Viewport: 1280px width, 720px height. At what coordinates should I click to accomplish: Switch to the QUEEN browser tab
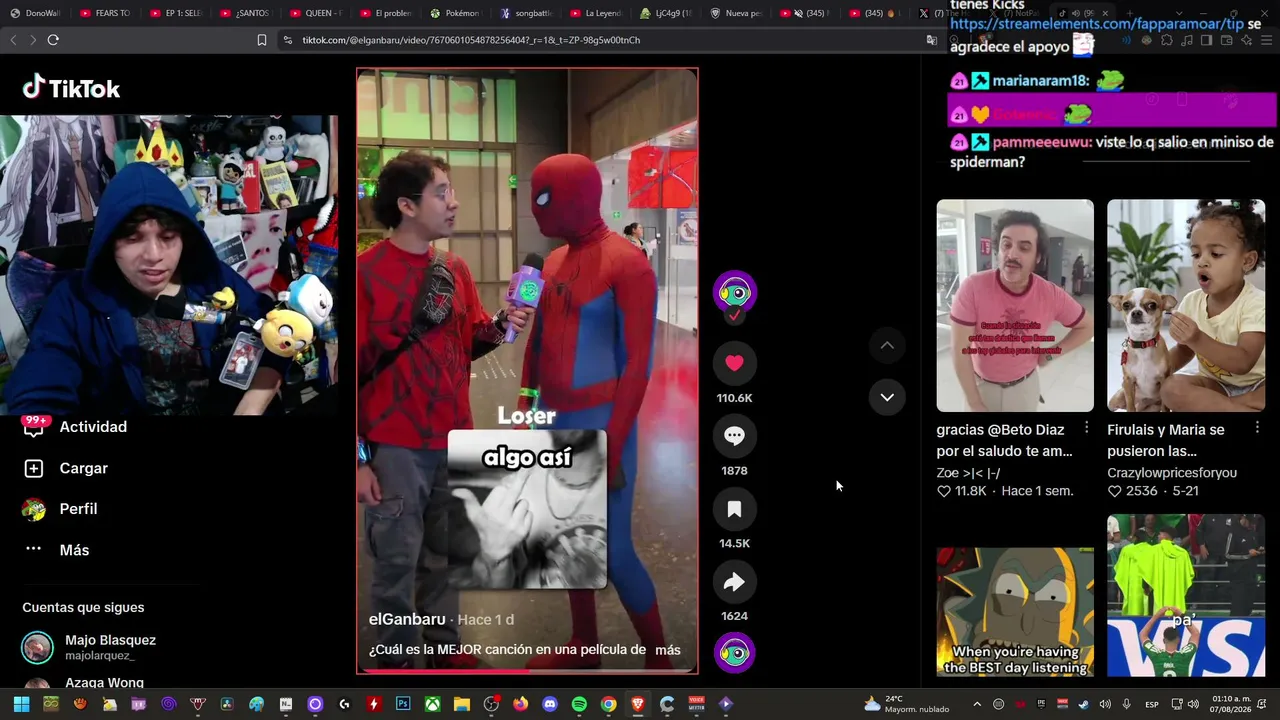pyautogui.click(x=315, y=13)
